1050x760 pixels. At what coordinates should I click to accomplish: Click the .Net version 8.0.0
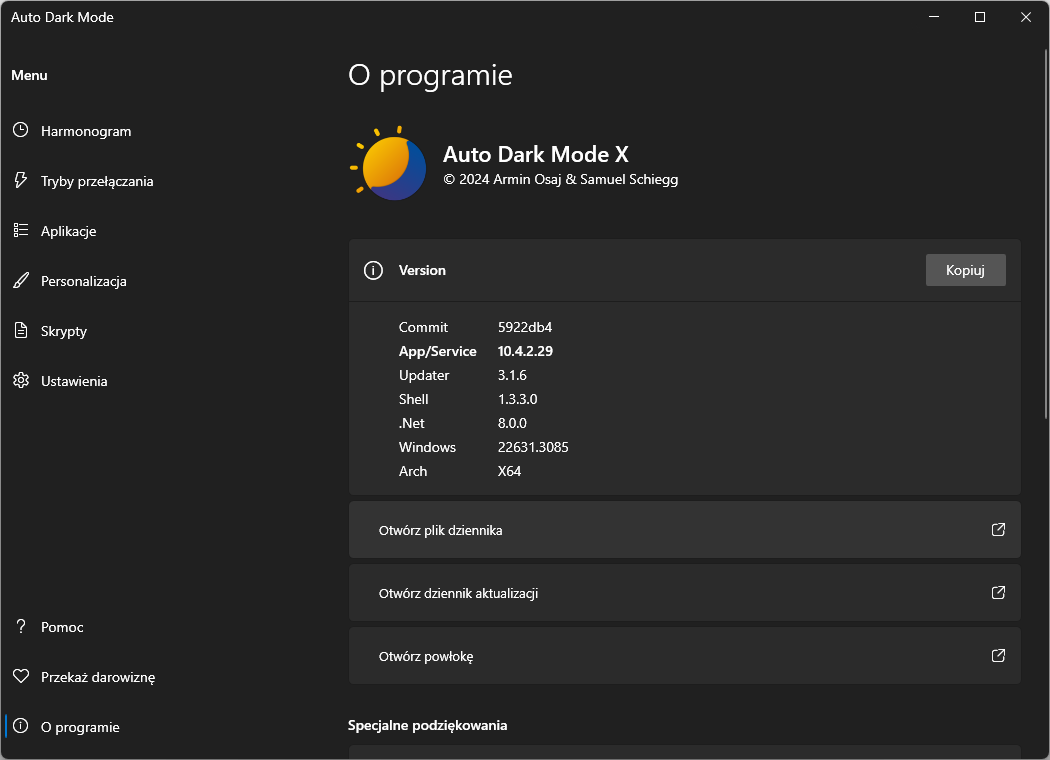point(512,424)
